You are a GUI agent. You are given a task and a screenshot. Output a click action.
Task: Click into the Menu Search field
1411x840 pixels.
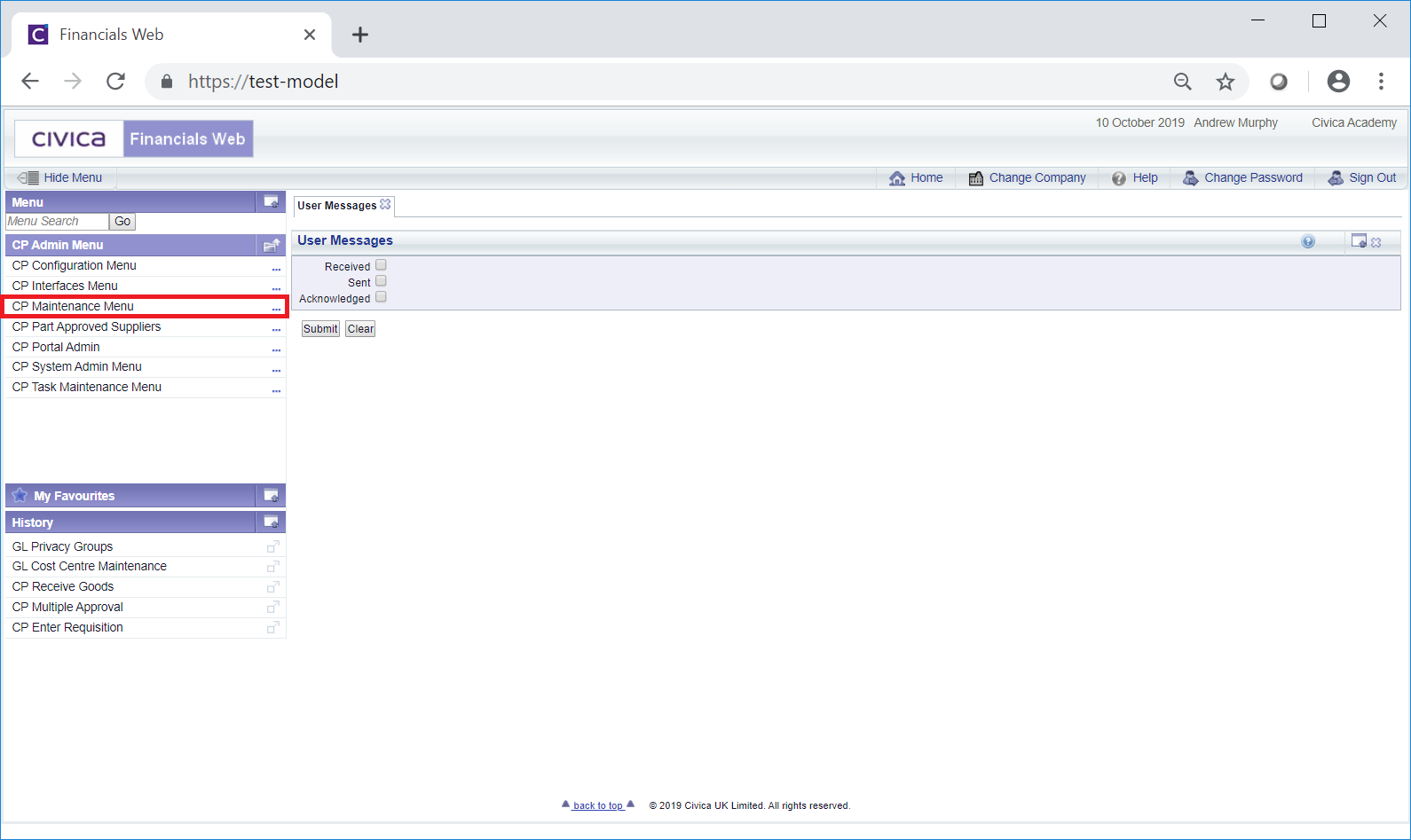57,222
